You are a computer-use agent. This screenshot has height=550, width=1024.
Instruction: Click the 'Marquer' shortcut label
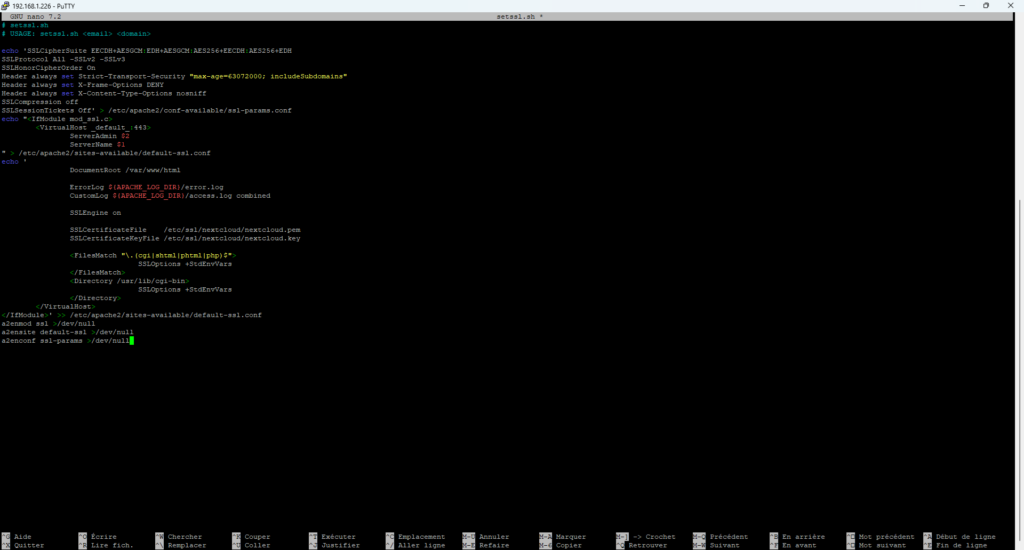click(571, 537)
